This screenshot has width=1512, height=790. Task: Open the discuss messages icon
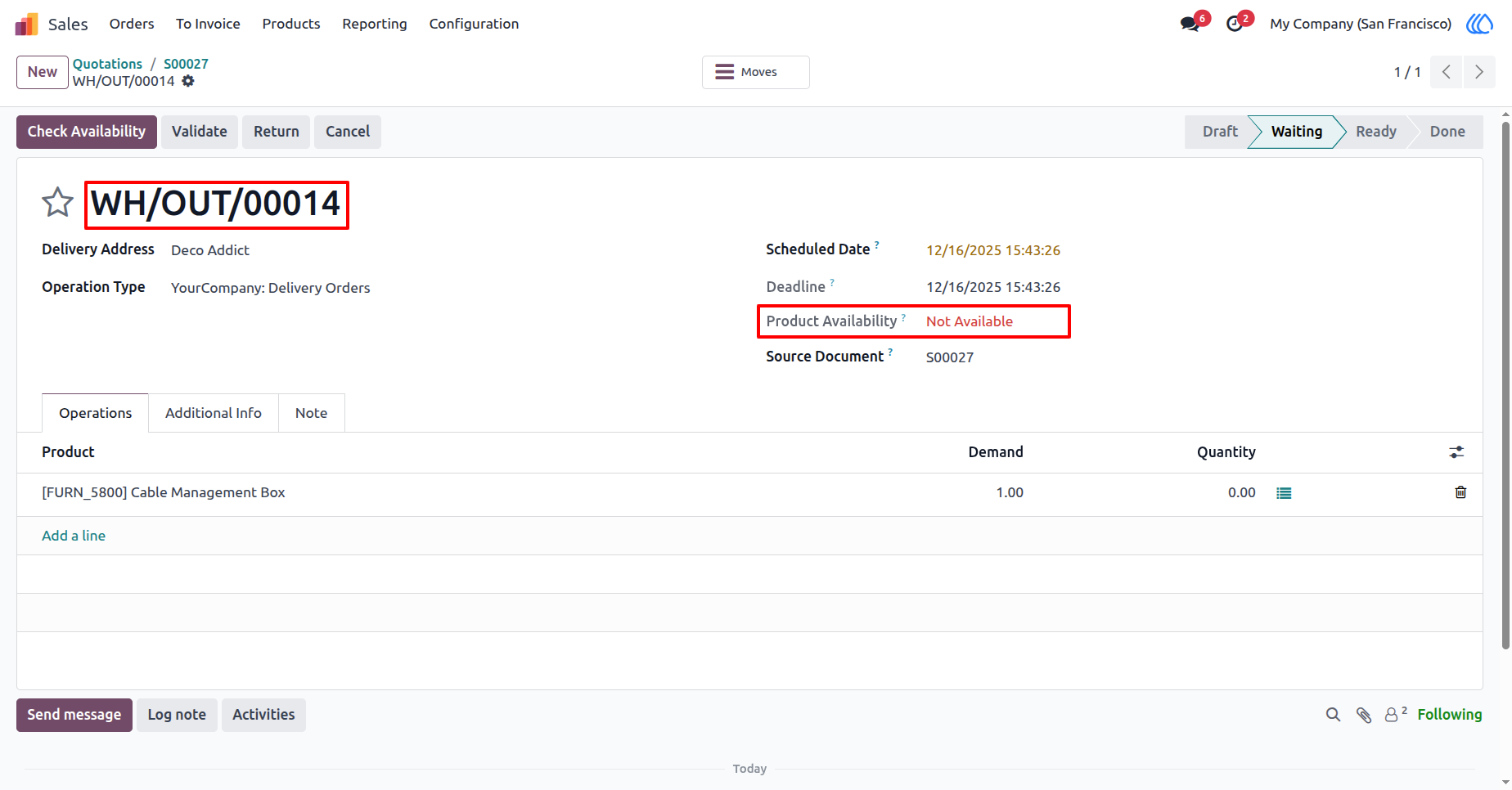1190,24
